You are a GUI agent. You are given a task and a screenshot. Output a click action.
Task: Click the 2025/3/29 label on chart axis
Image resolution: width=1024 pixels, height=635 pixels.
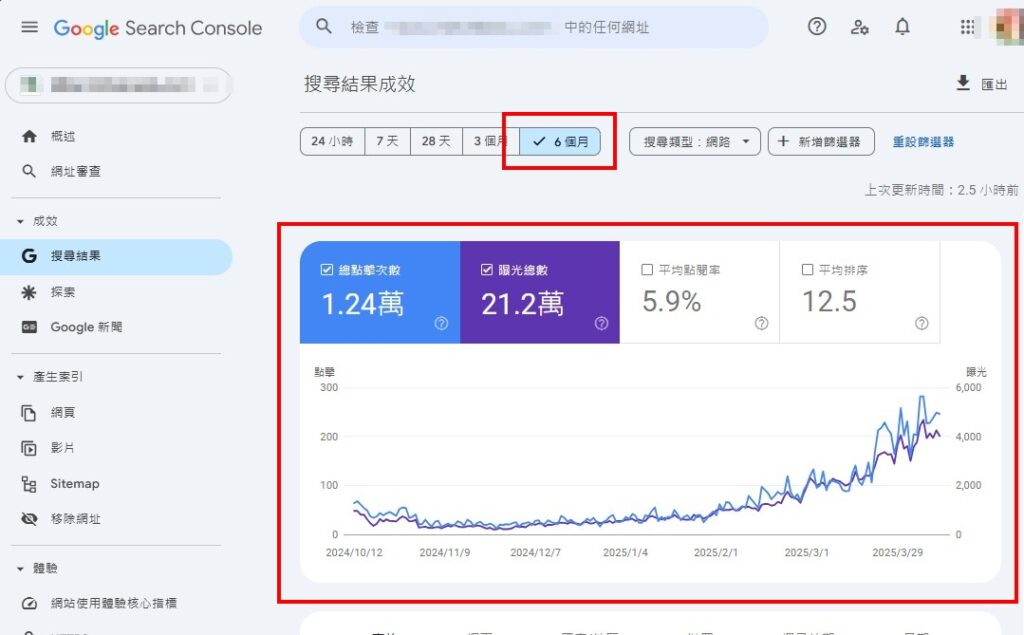tap(897, 553)
